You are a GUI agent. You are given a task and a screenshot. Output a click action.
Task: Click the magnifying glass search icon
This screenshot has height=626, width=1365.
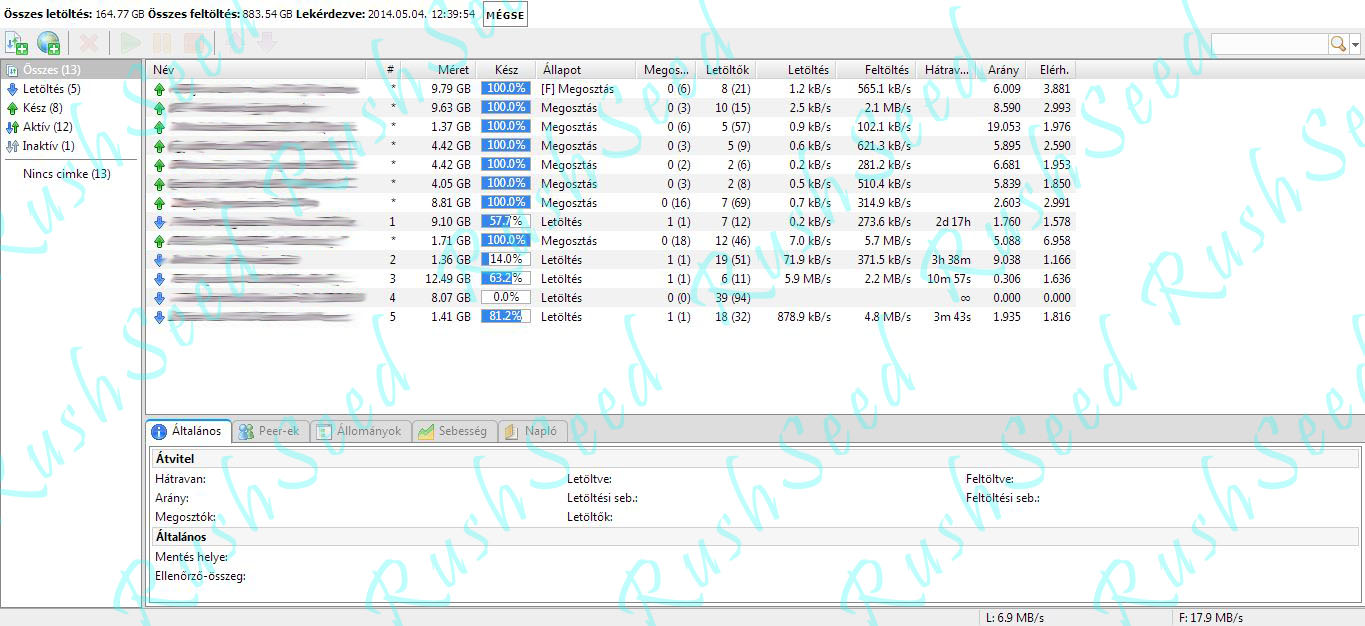click(1337, 44)
